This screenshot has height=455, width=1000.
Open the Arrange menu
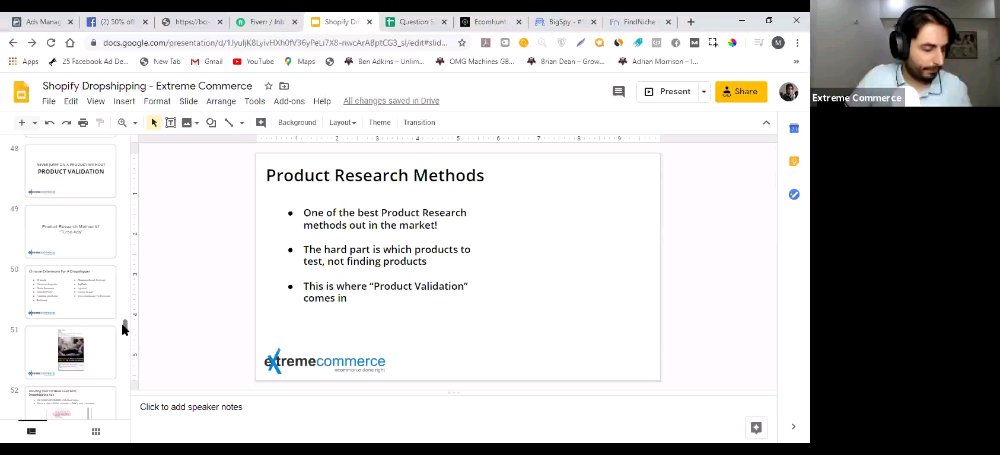point(221,101)
